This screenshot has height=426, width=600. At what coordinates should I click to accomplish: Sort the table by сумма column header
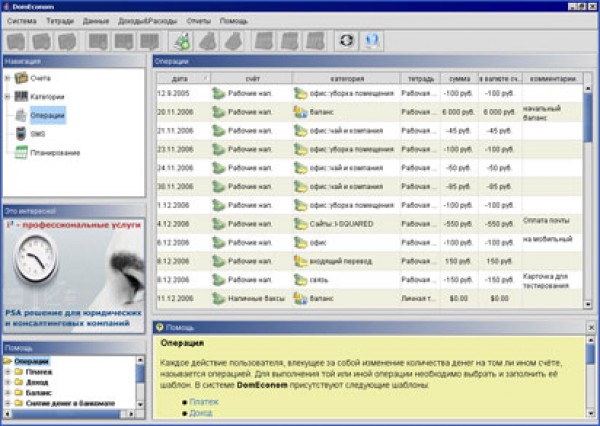[x=459, y=77]
